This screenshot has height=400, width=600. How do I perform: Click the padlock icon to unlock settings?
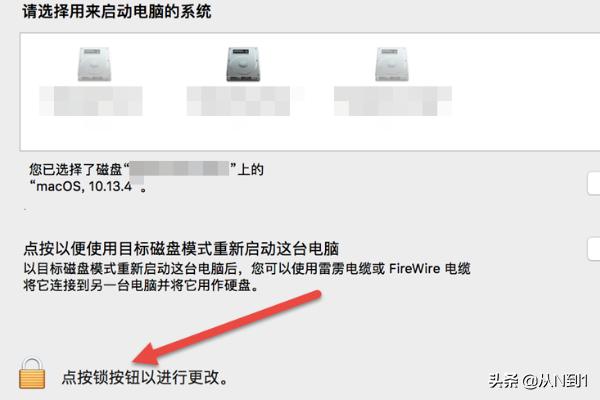[32, 373]
